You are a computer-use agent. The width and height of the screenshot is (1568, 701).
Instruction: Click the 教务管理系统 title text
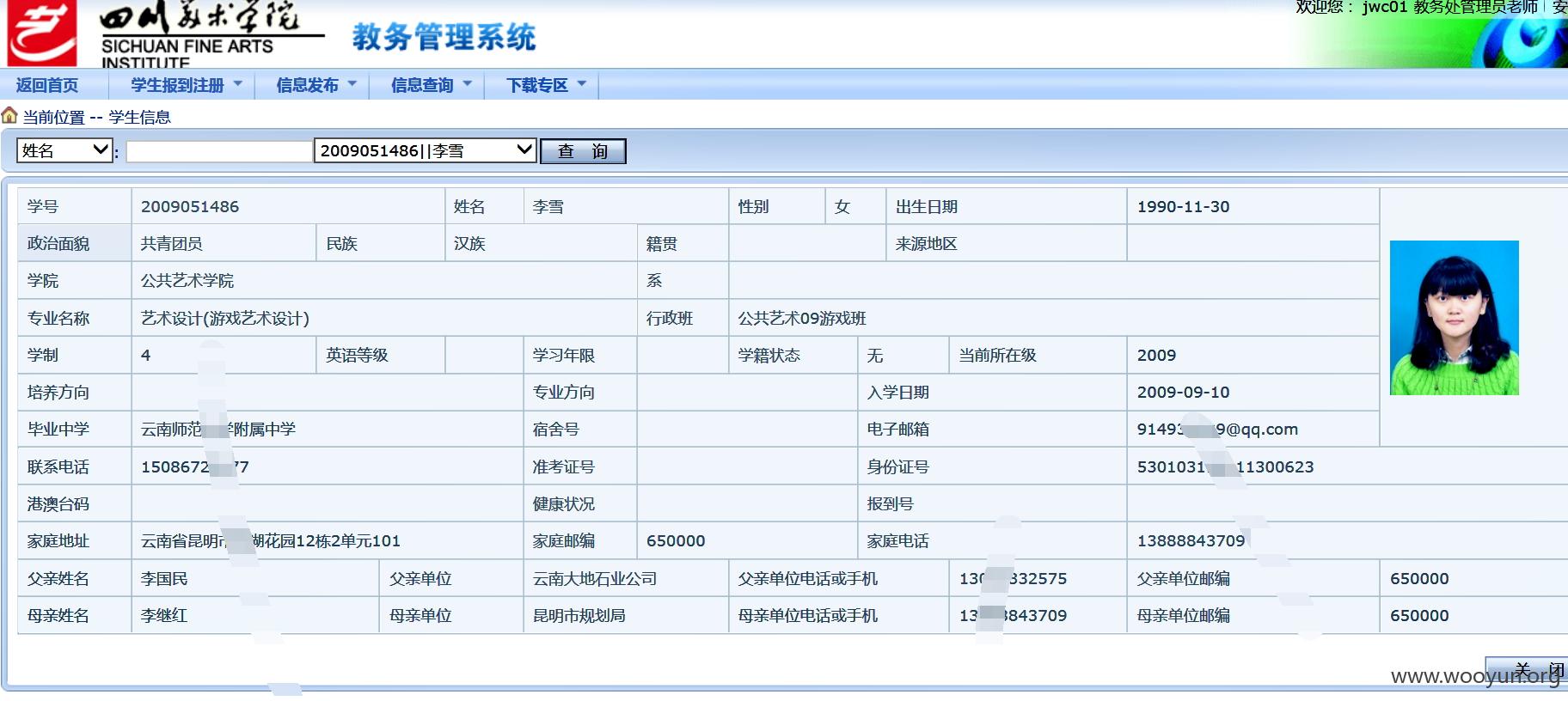444,37
